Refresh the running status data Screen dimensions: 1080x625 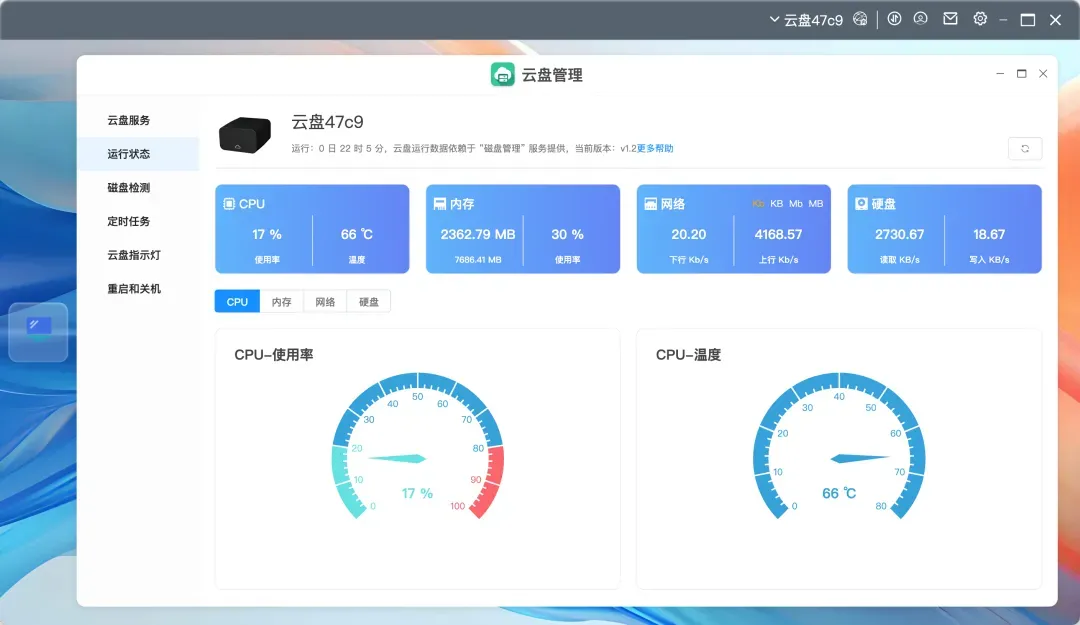1025,149
